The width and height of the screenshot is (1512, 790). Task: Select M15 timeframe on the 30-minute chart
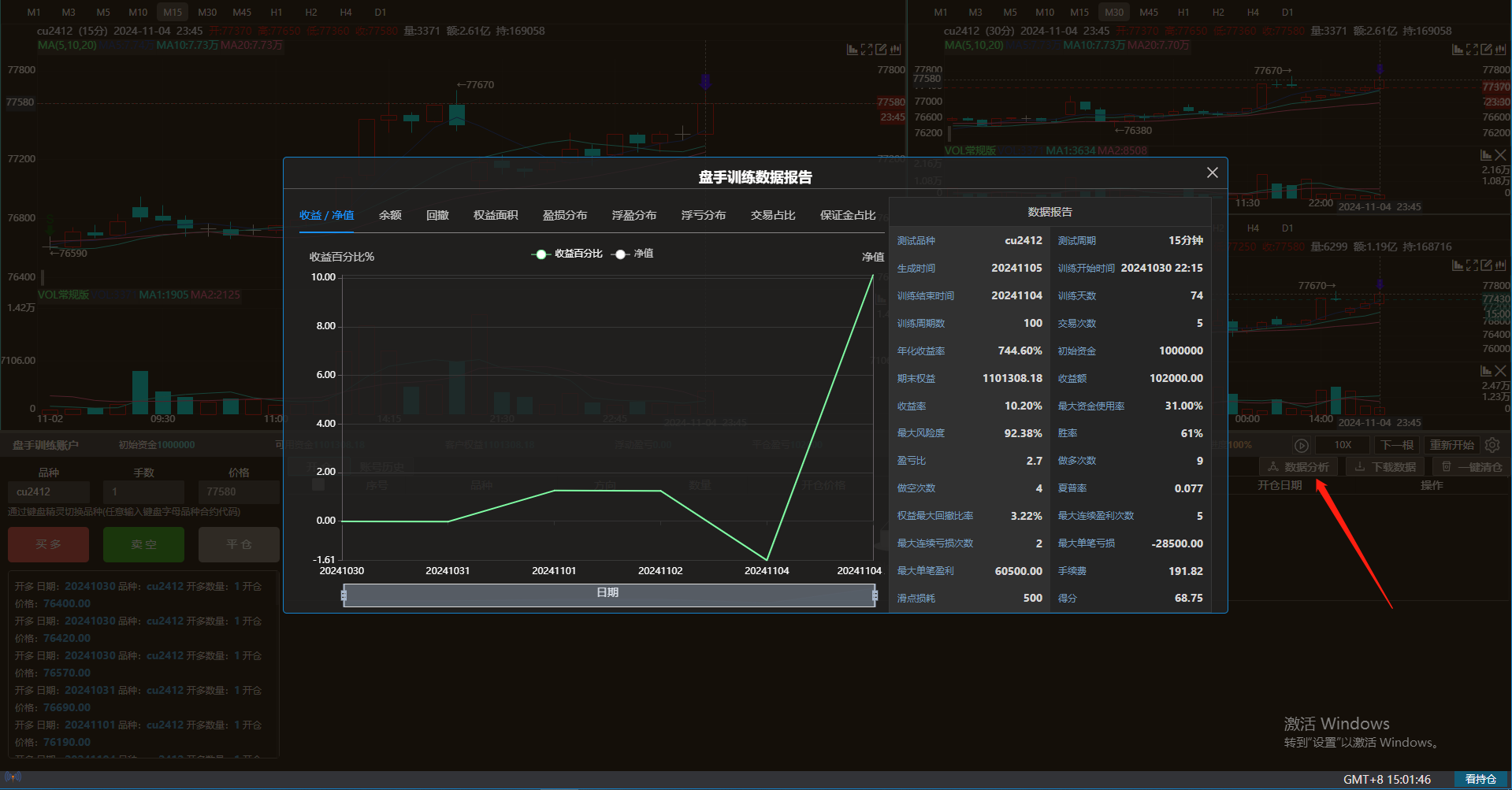pos(1079,12)
